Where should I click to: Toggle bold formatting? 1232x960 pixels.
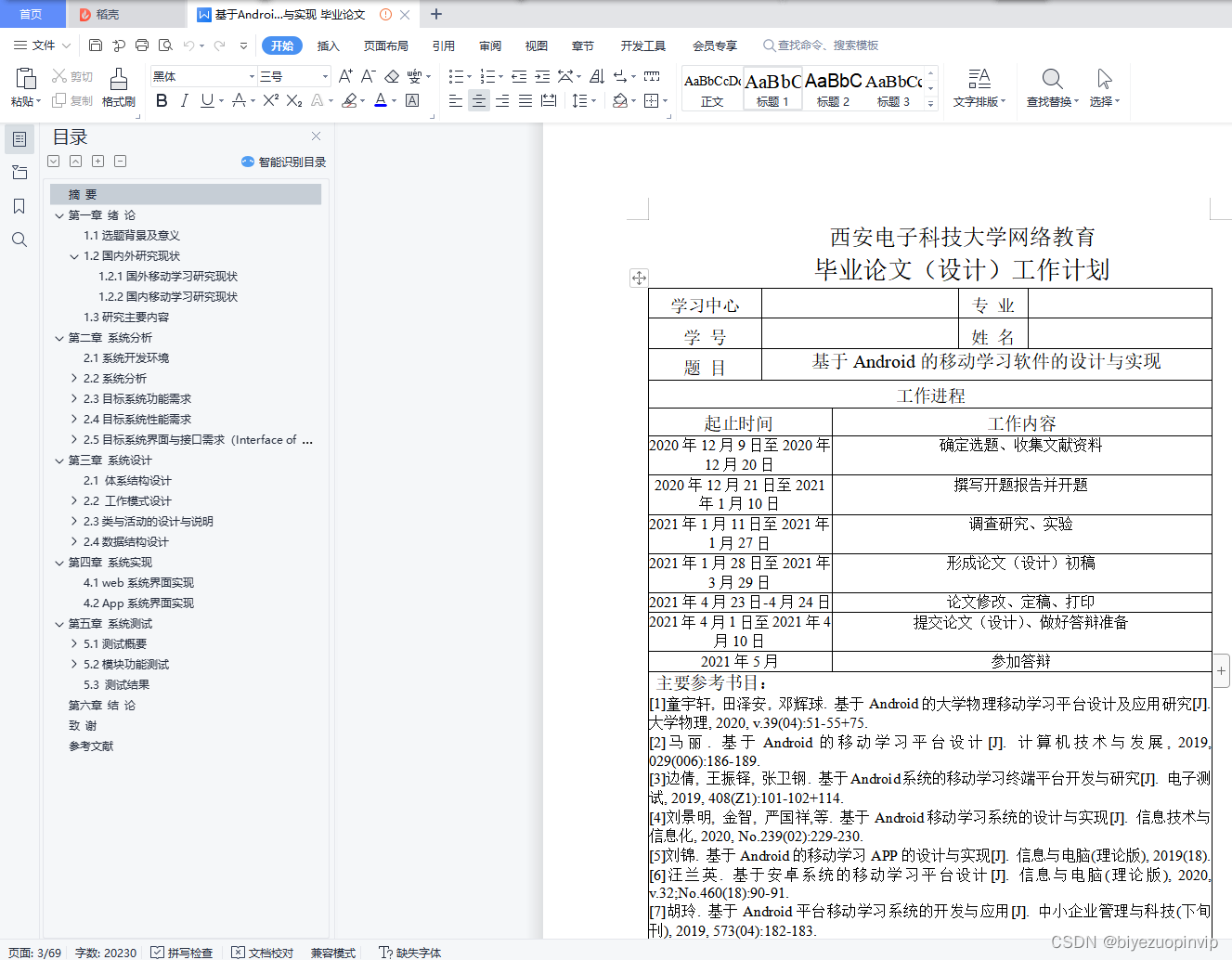pyautogui.click(x=162, y=100)
